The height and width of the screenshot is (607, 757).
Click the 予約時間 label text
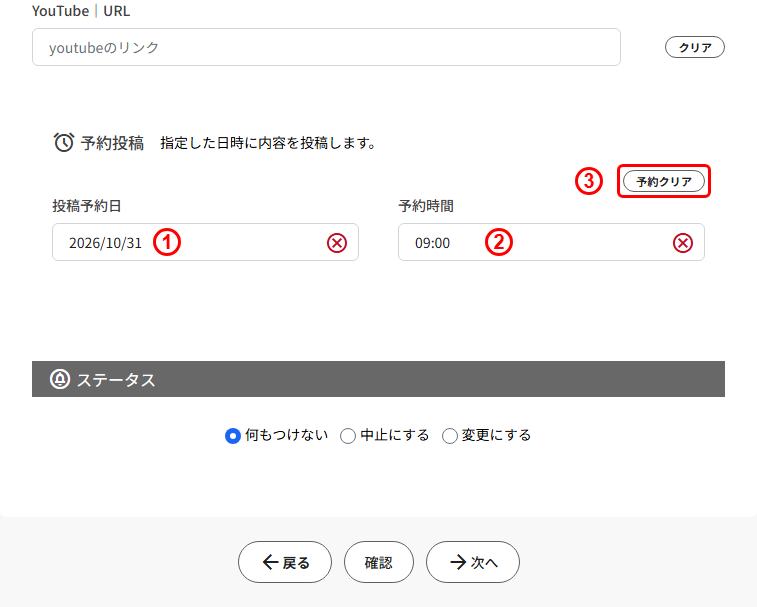pos(426,206)
